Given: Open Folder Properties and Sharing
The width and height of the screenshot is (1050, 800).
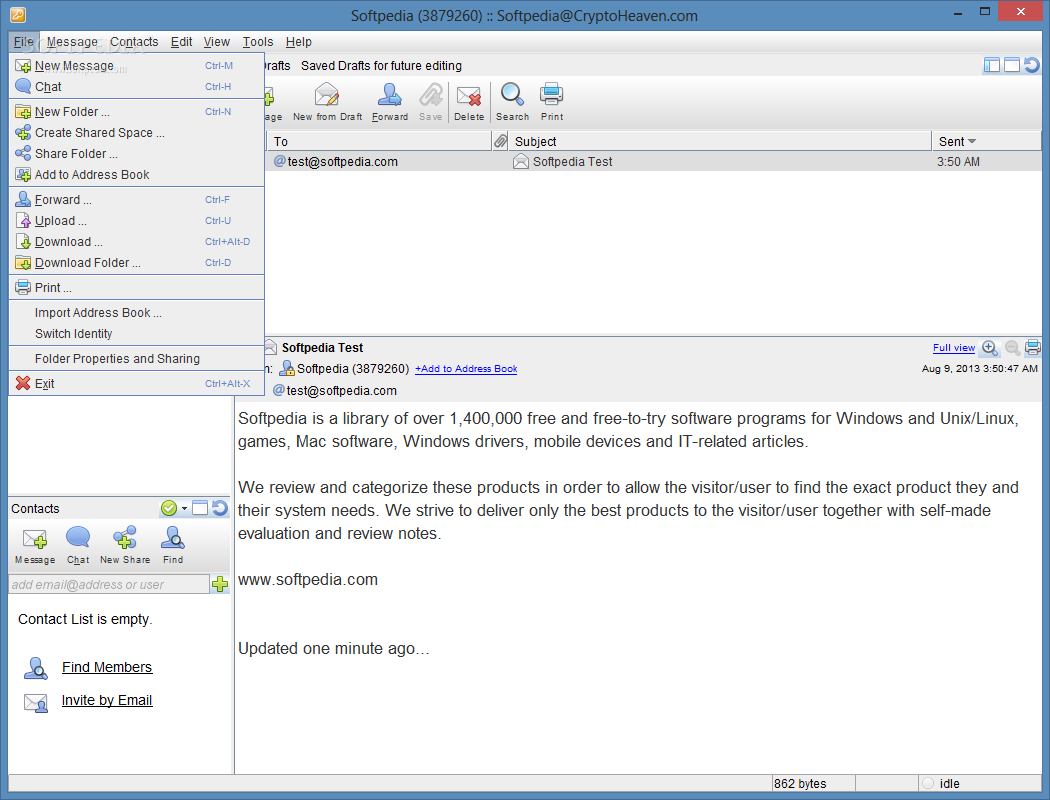Looking at the screenshot, I should [137, 358].
